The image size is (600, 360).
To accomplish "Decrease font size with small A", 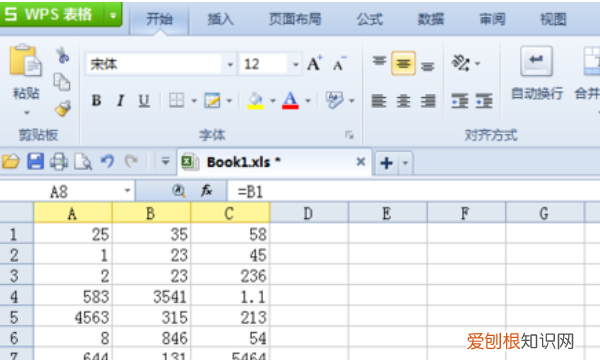I will tap(339, 64).
